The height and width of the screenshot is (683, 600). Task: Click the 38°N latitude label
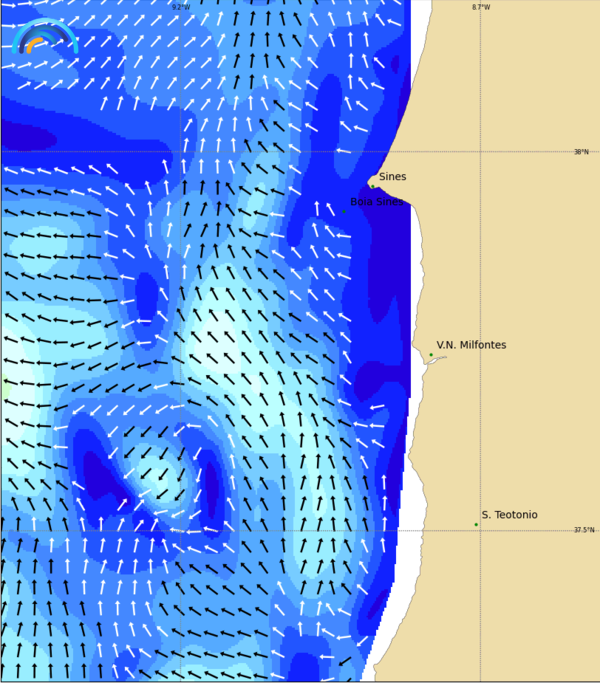coord(581,152)
